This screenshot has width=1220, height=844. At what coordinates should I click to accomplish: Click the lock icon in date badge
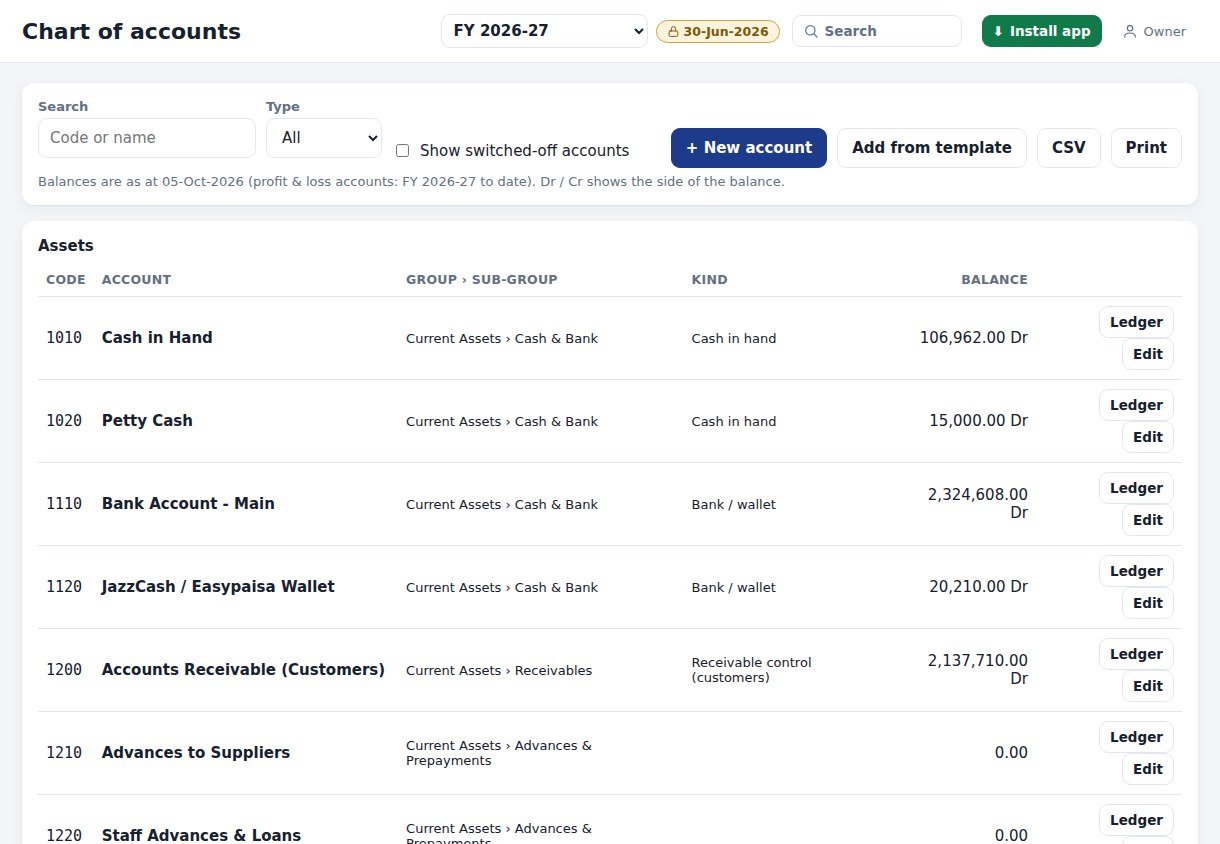673,31
